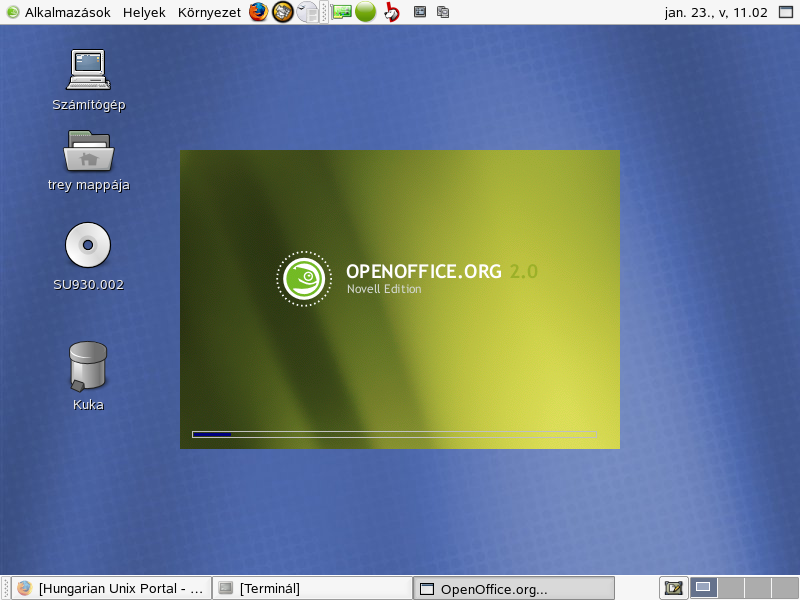The width and height of the screenshot is (800, 600).
Task: Switch to the fourth workspace
Action: pos(785,588)
